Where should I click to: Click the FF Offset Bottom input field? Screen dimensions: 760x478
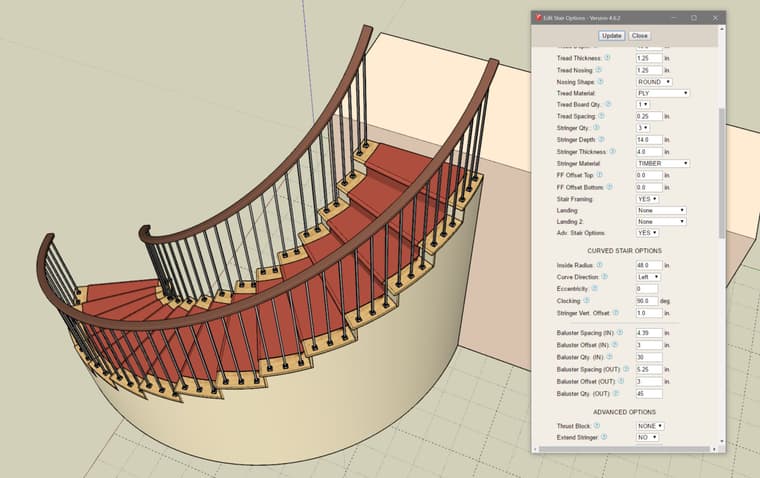(x=649, y=187)
